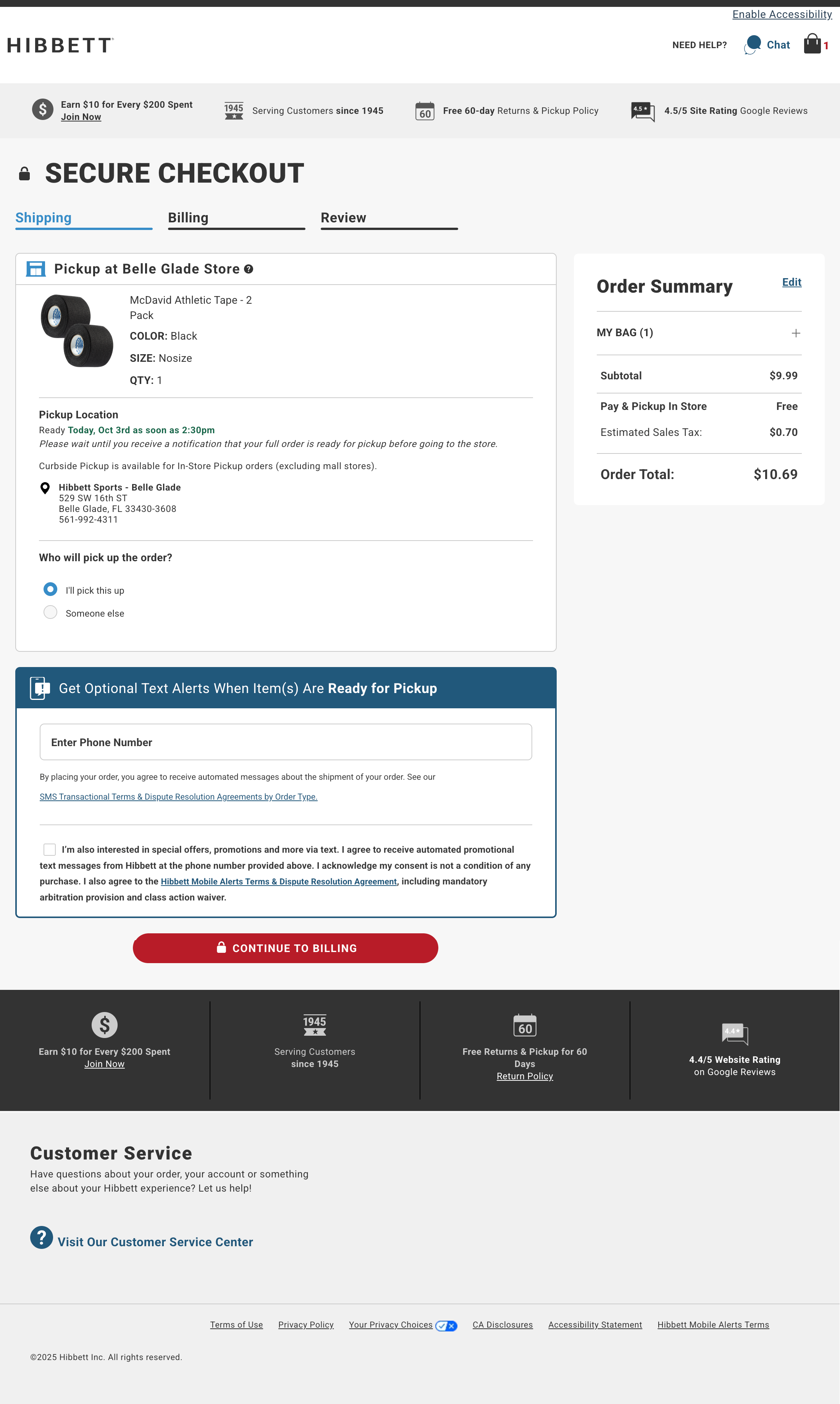Click the Enter Phone Number field
This screenshot has height=1404, width=840.
tap(285, 742)
